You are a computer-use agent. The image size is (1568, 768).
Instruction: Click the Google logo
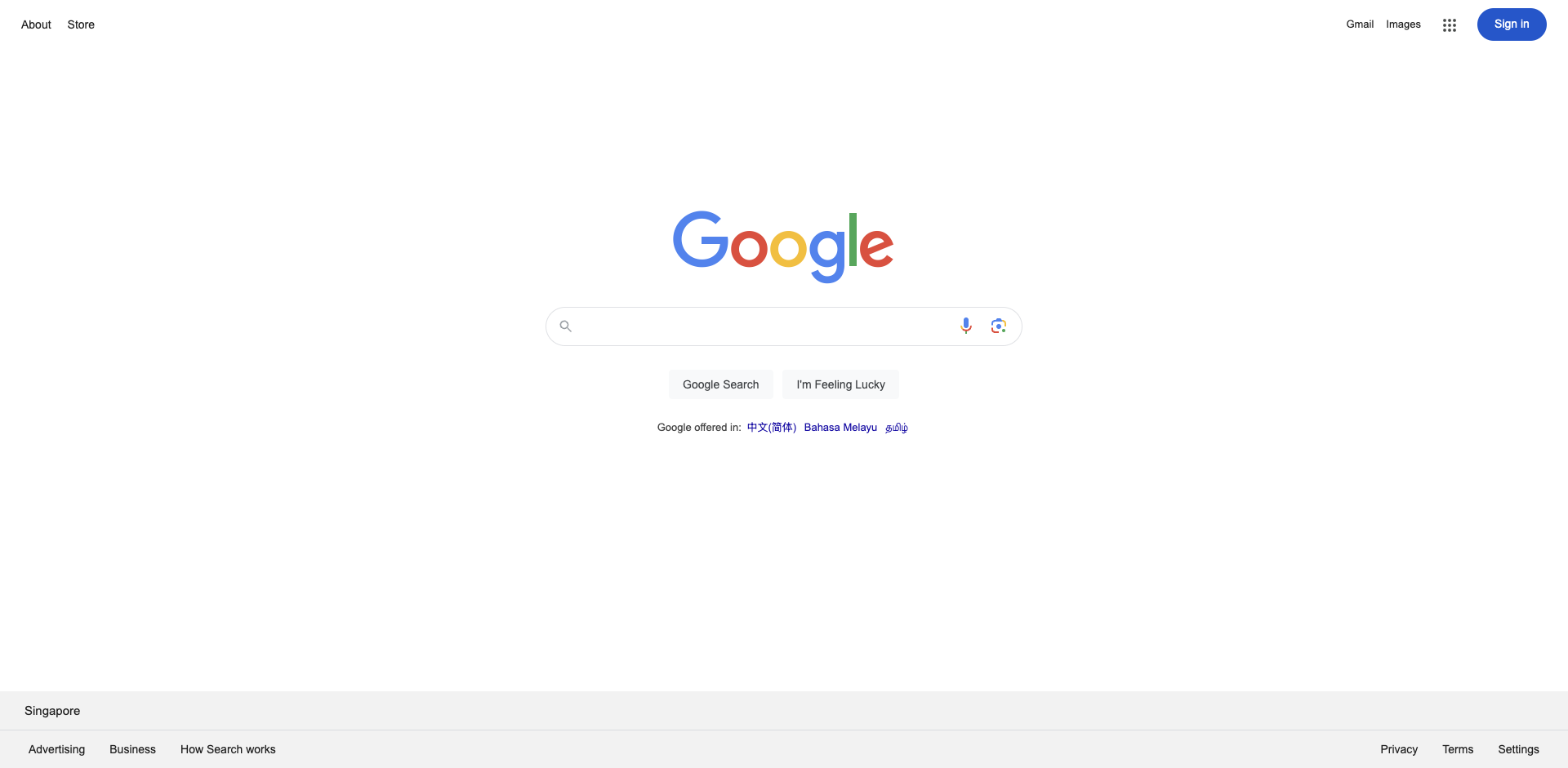click(x=783, y=247)
